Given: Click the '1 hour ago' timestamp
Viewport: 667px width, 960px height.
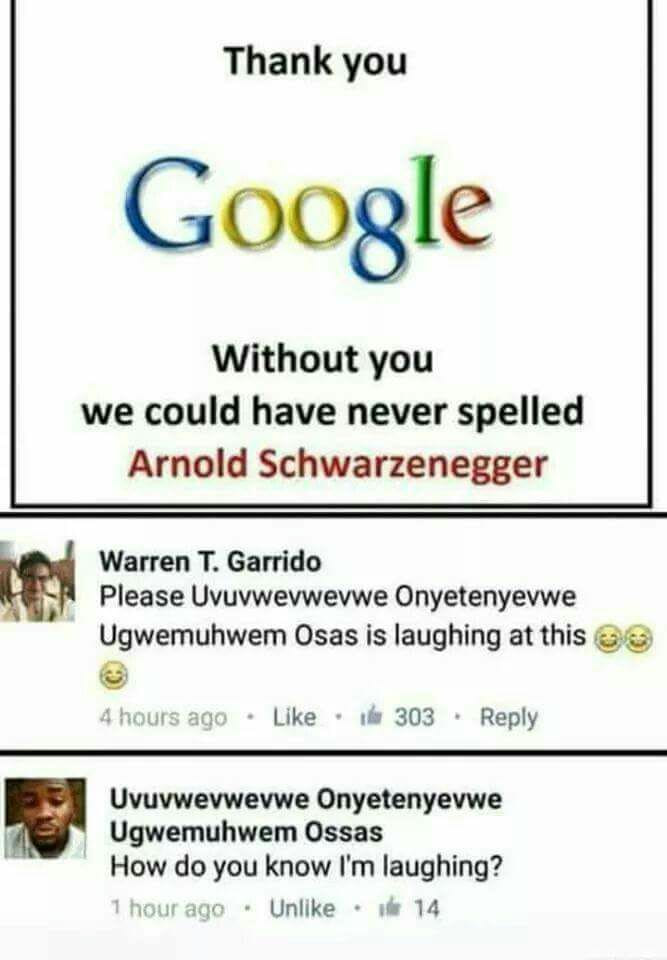Looking at the screenshot, I should point(167,909).
